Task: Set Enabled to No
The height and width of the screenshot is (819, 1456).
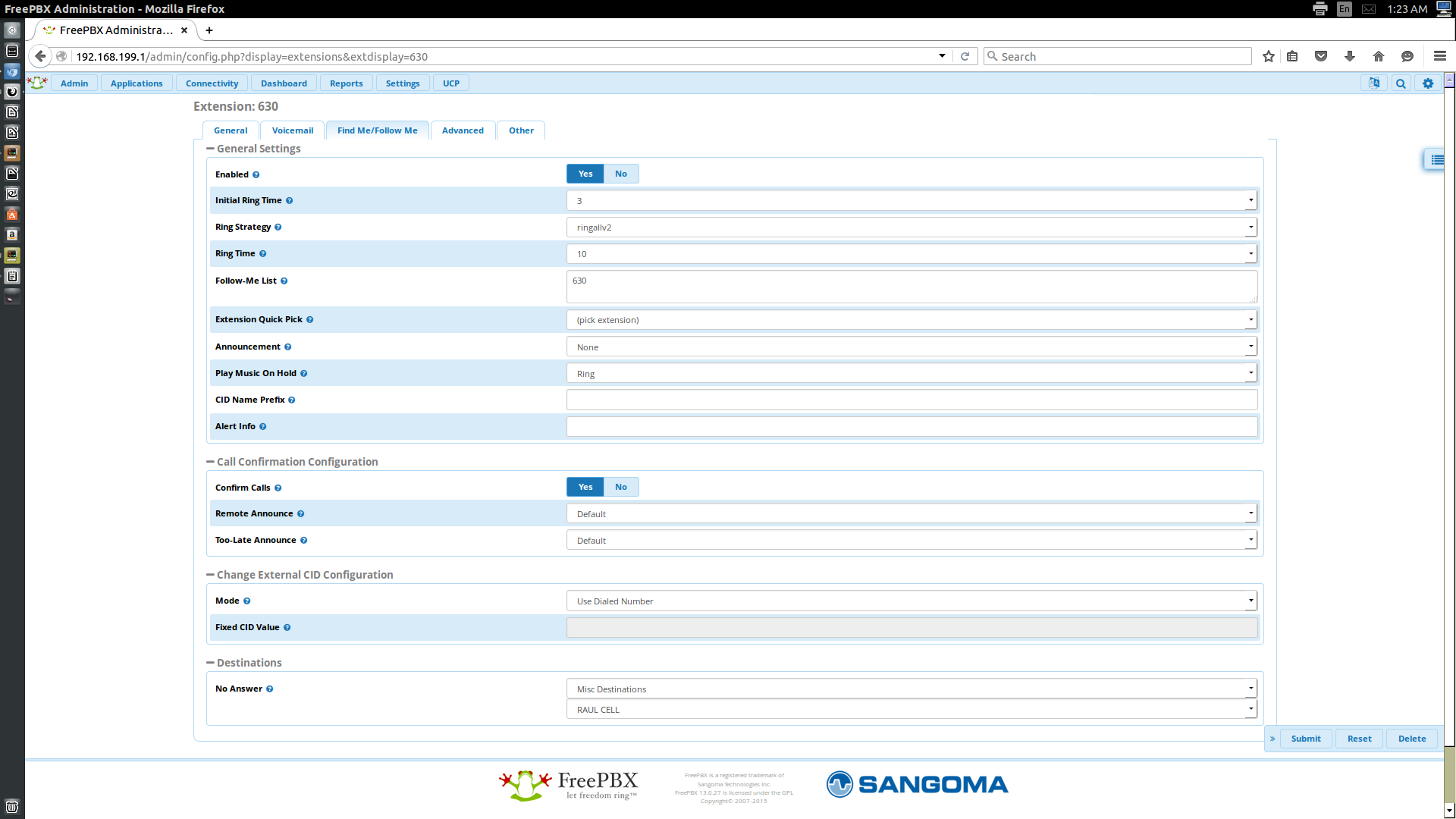Action: pos(621,174)
